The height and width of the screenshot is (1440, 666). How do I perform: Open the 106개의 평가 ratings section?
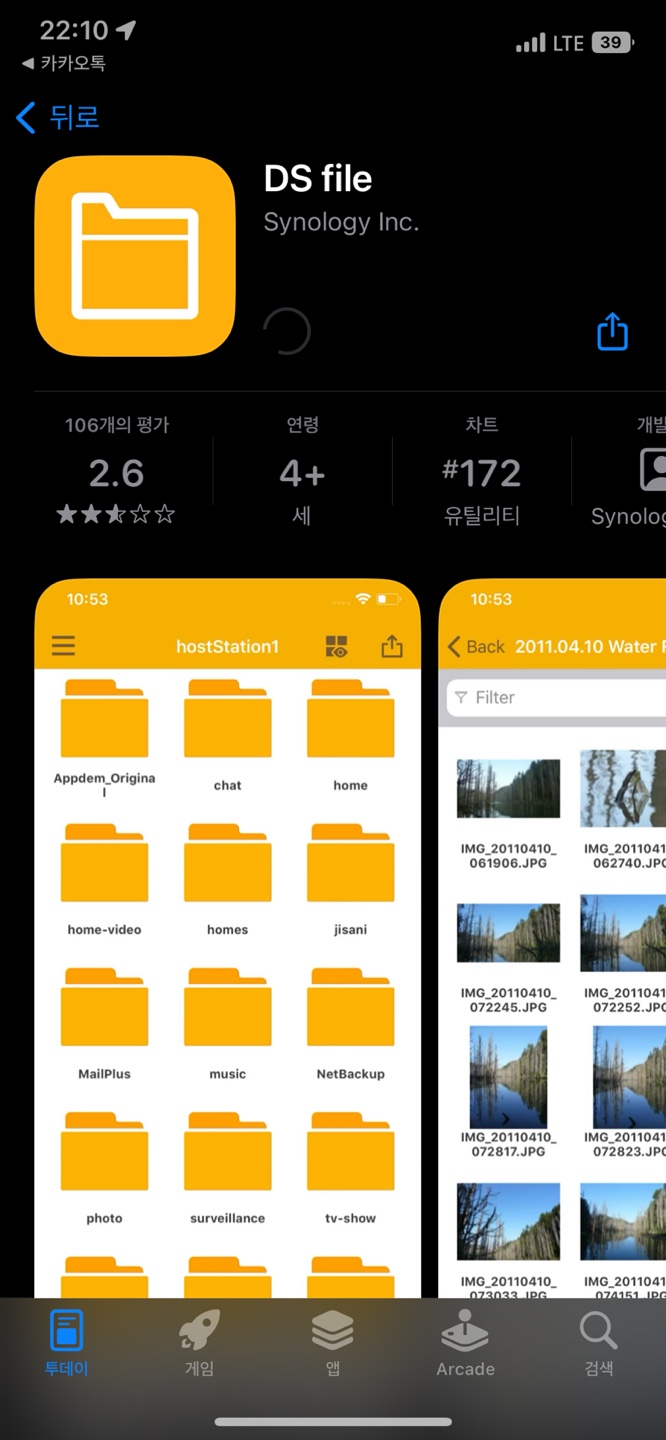click(x=117, y=425)
